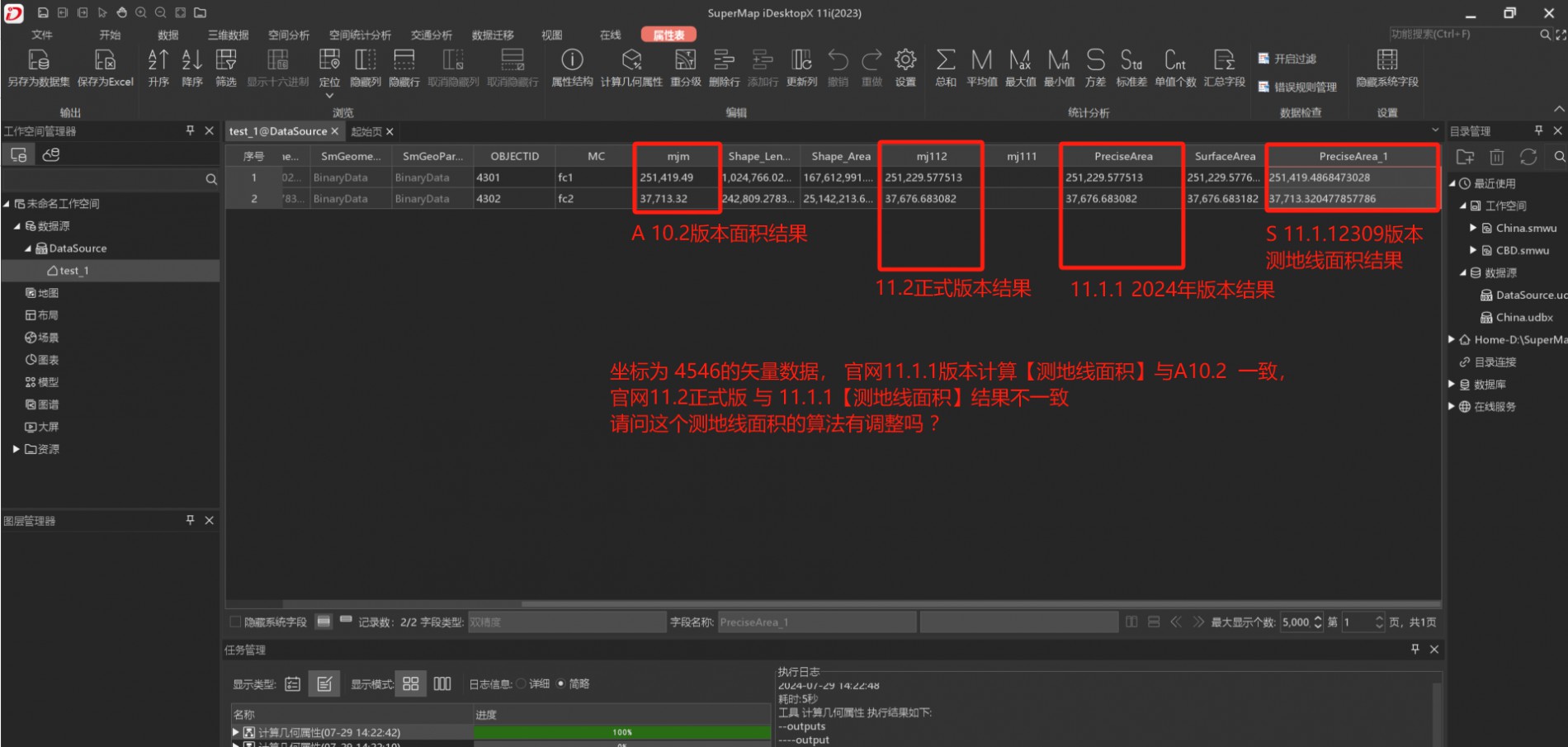The height and width of the screenshot is (747, 1568).
Task: Switch display mode to column view
Action: 442,683
